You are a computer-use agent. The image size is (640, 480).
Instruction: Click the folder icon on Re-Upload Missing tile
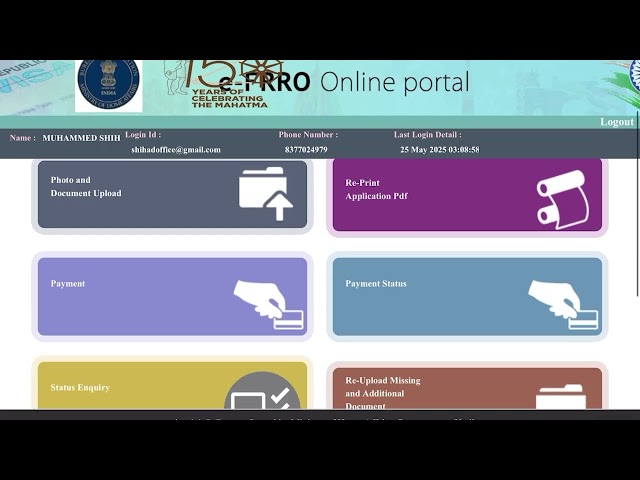[561, 396]
